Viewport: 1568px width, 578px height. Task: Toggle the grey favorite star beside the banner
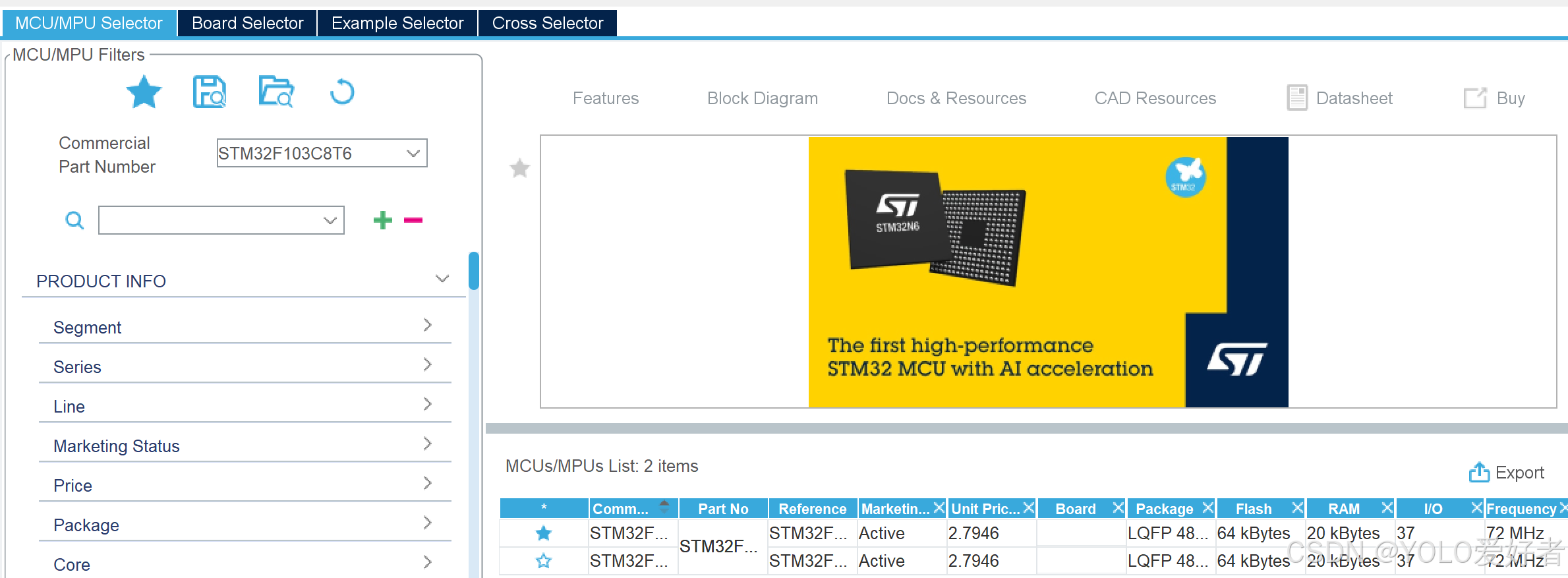(520, 168)
